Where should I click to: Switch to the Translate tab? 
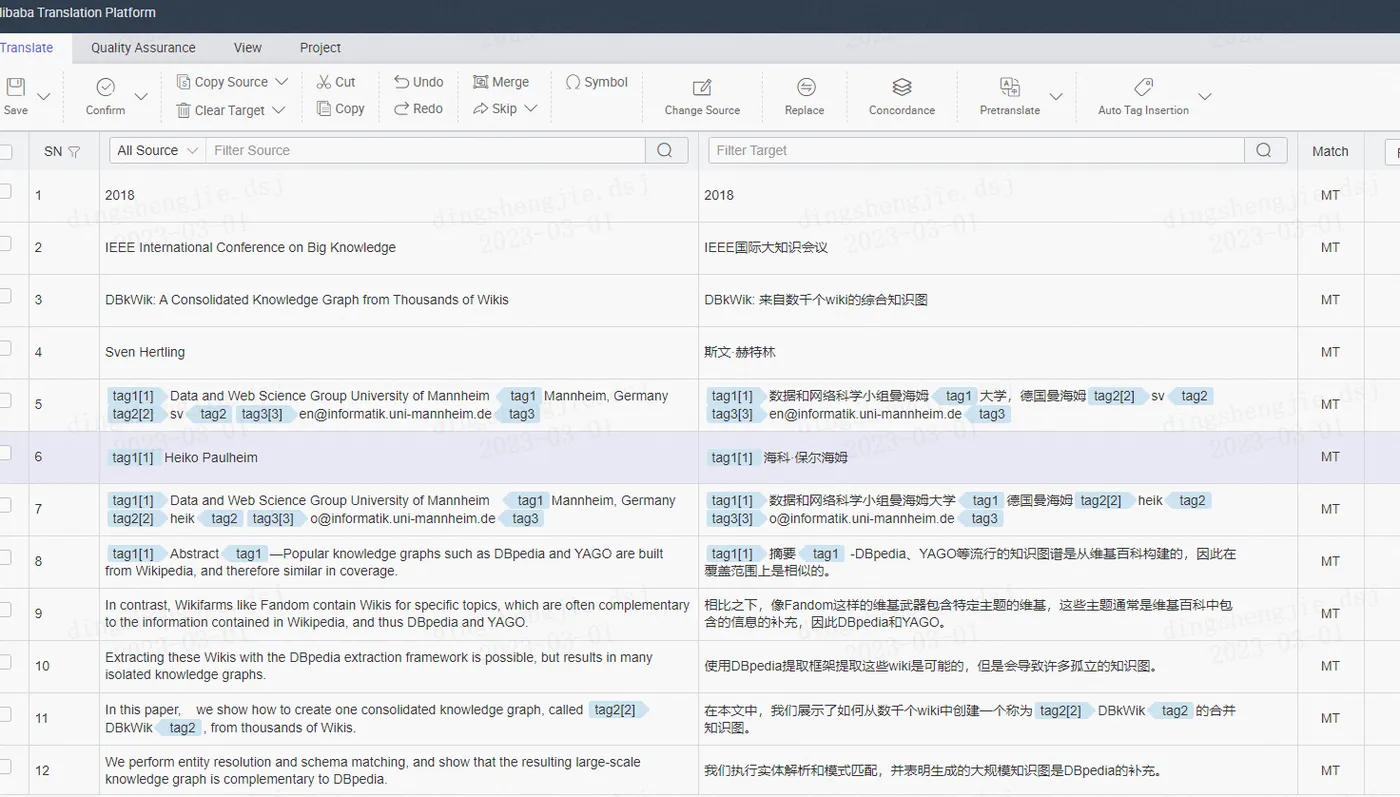[x=26, y=48]
